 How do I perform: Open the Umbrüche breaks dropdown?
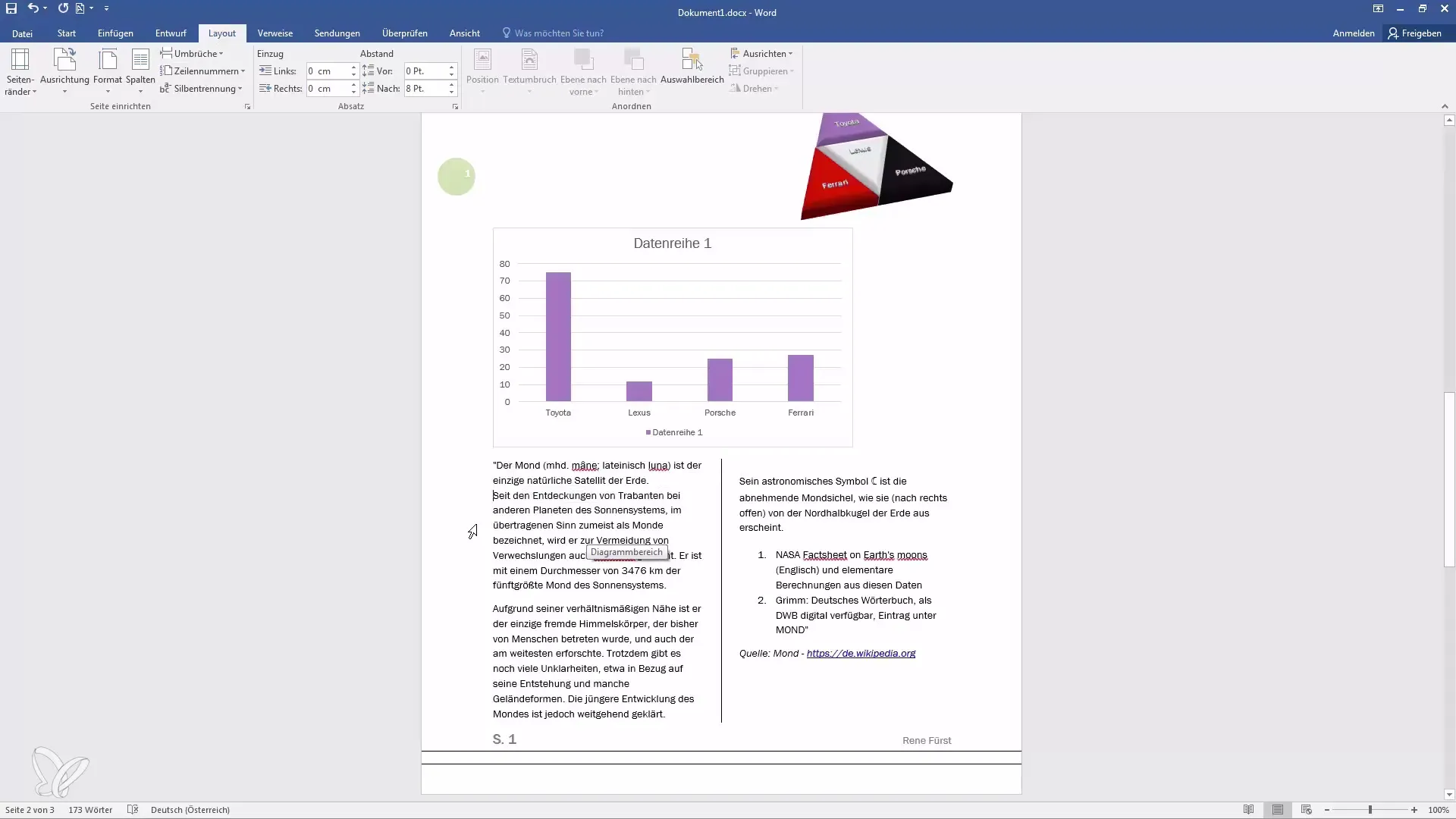click(x=192, y=53)
